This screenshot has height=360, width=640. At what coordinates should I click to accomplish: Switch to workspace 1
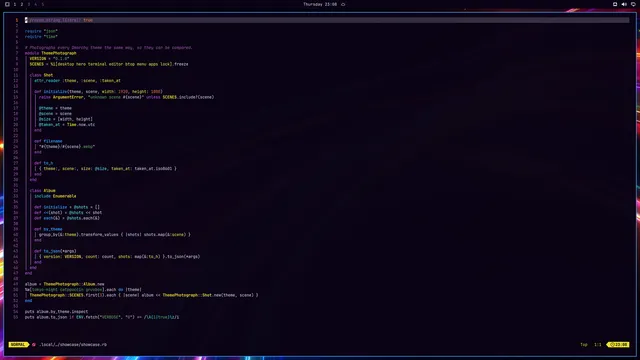15,4
